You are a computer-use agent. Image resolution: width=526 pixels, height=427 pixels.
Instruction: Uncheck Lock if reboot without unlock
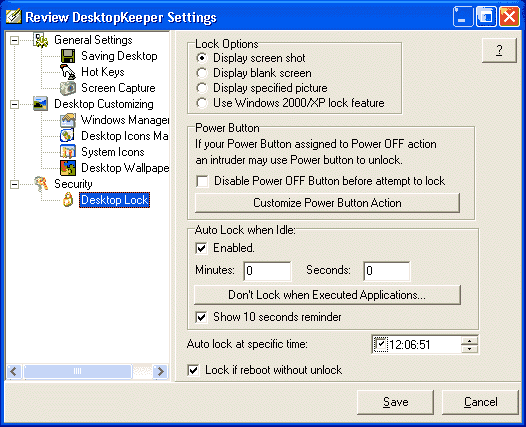(x=194, y=370)
